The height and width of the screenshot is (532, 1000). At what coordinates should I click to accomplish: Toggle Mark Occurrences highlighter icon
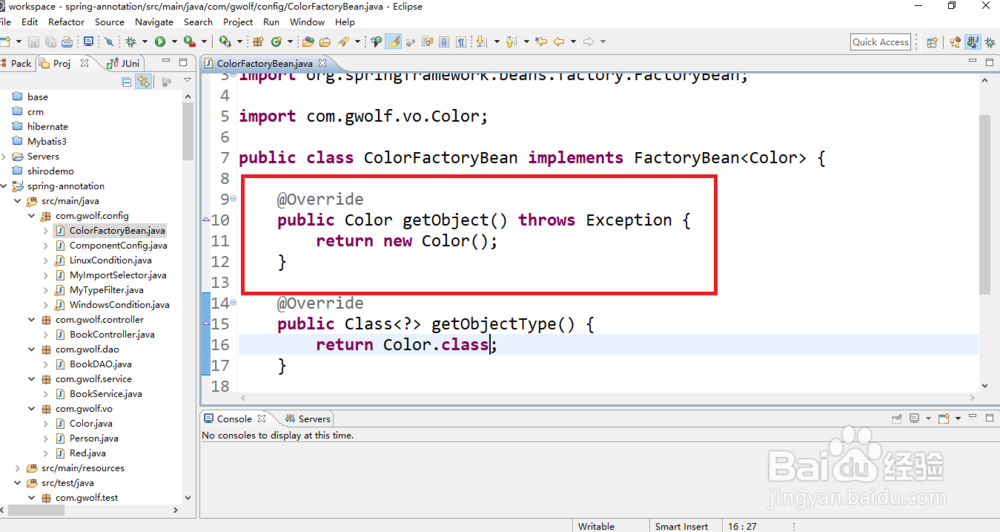394,41
